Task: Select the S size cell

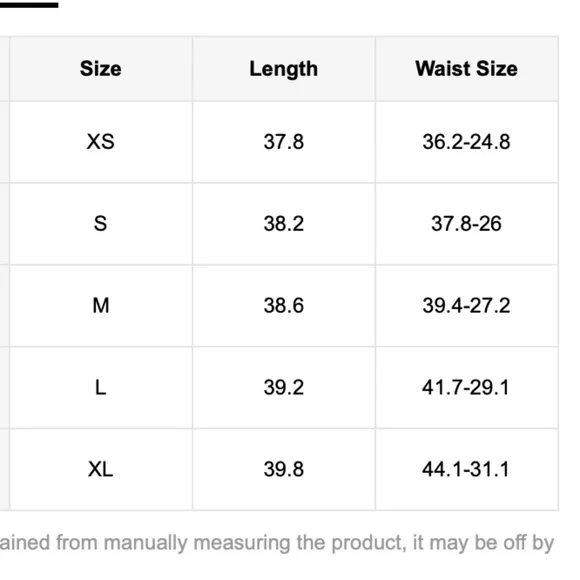Action: pyautogui.click(x=101, y=224)
